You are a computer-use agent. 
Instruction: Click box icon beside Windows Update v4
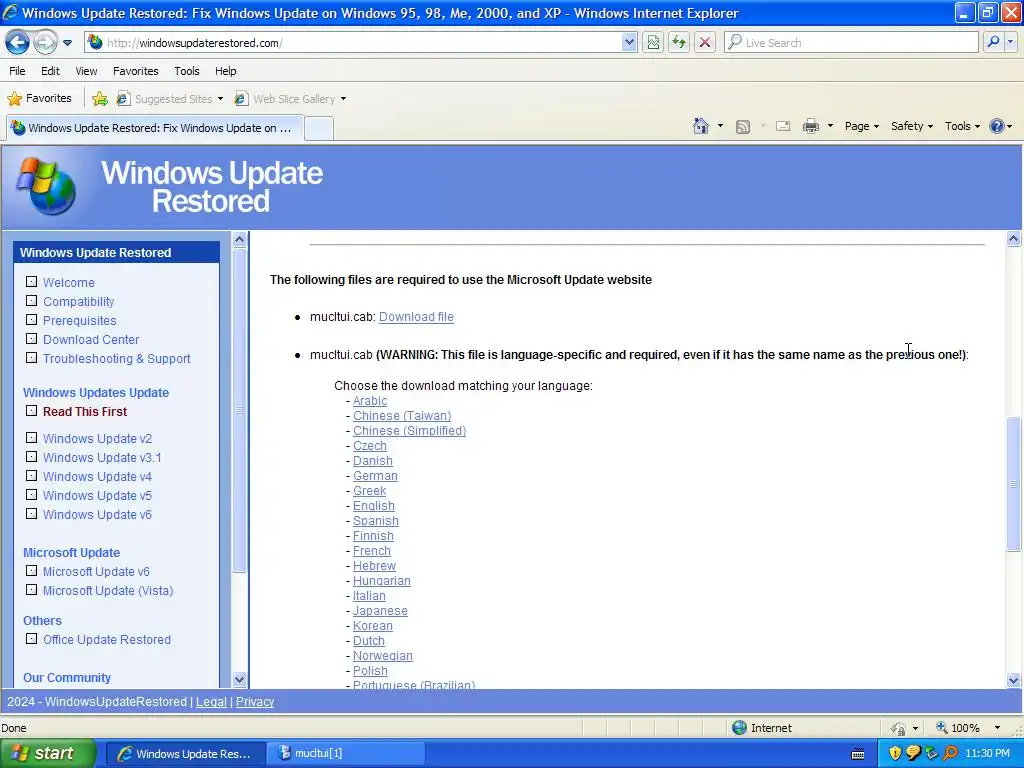tap(31, 476)
